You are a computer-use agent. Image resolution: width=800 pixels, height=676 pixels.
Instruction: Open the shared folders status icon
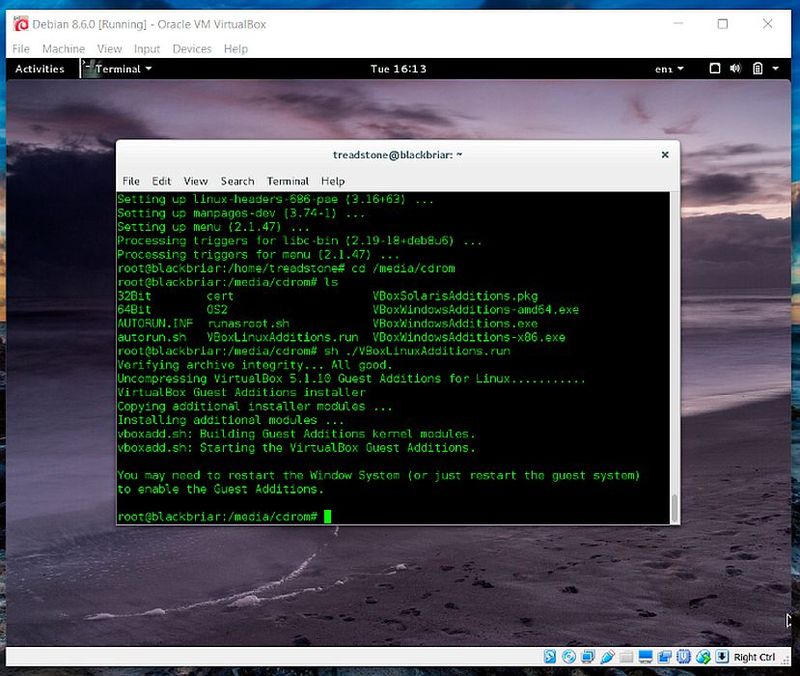(x=626, y=657)
